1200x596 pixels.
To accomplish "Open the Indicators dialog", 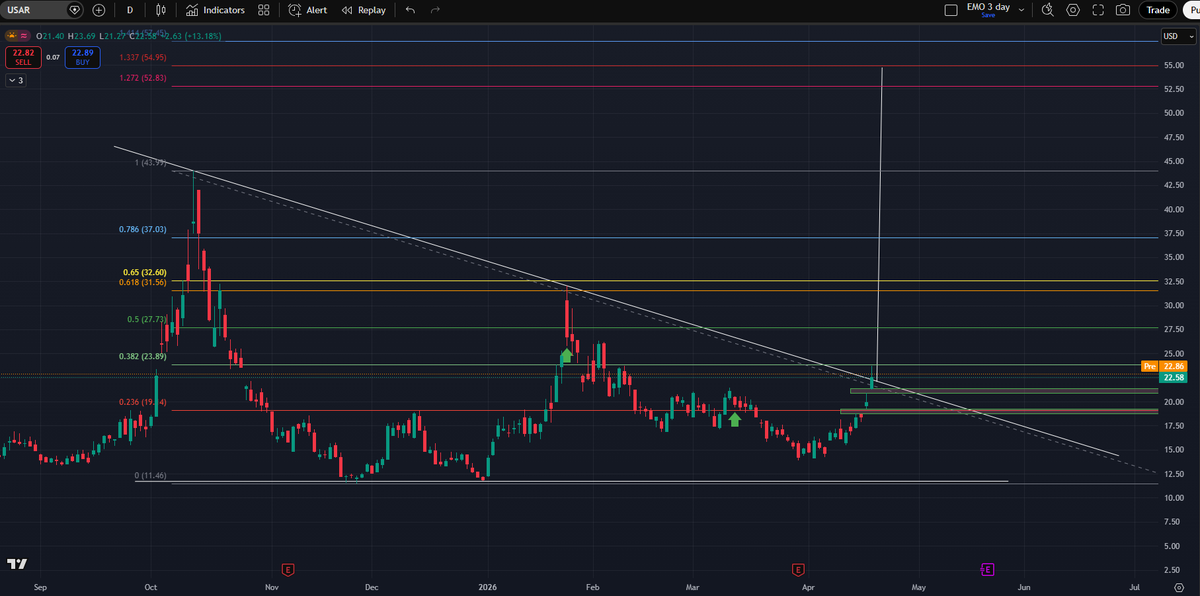I will [216, 10].
